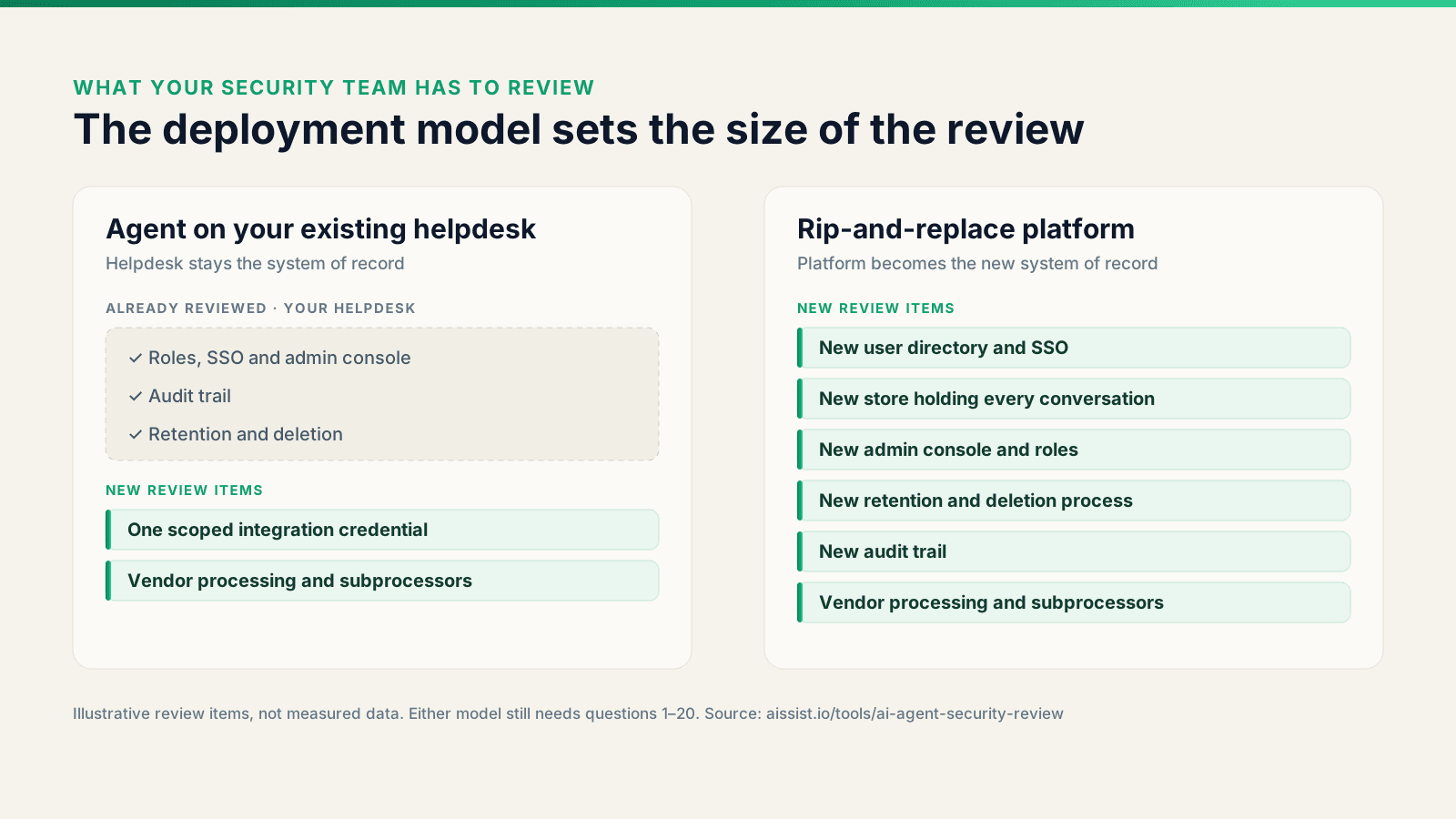
Task: Click the 'Rip-and-replace platform' heading
Action: [966, 229]
